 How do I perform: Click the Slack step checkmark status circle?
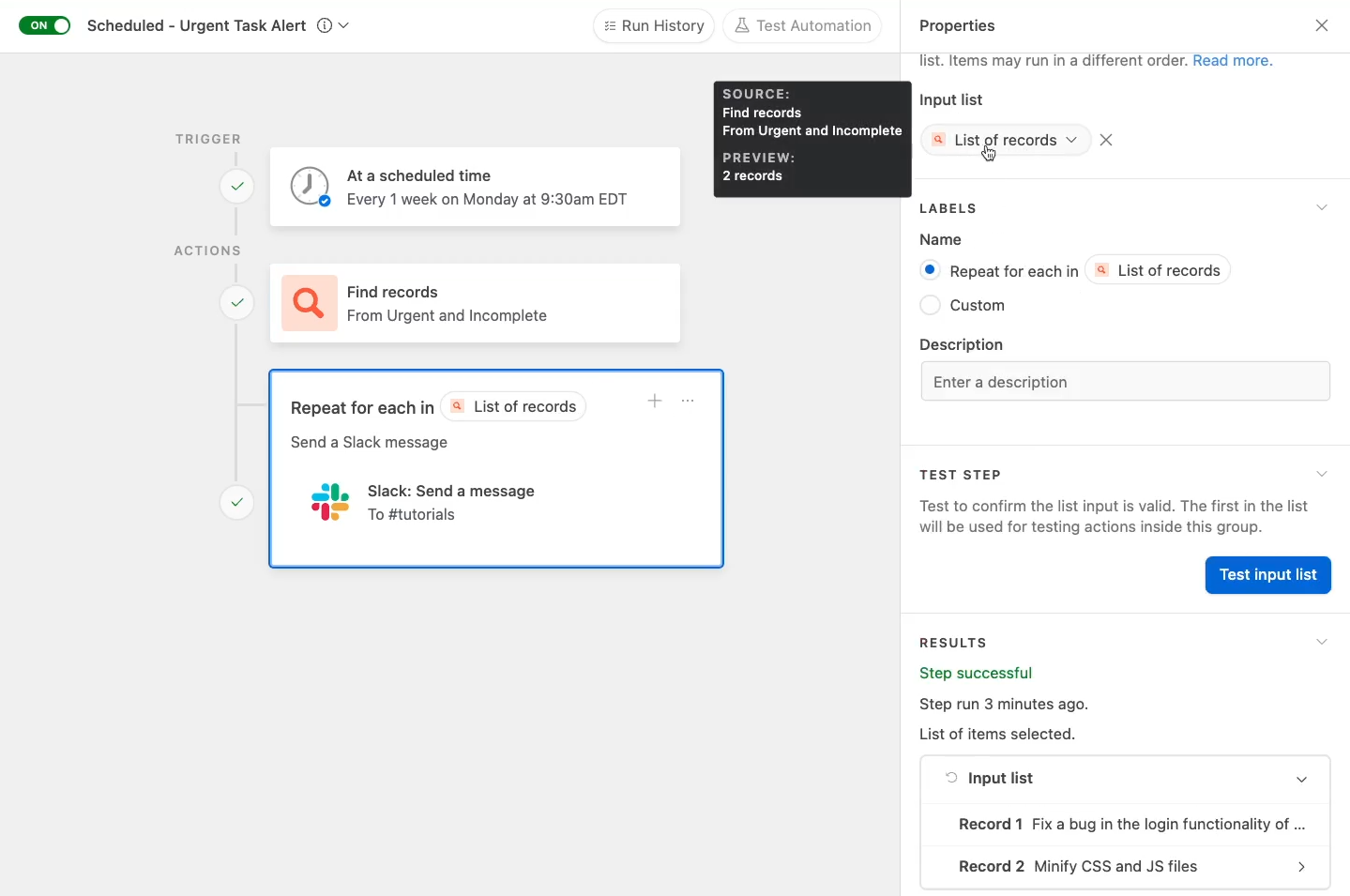[x=237, y=502]
